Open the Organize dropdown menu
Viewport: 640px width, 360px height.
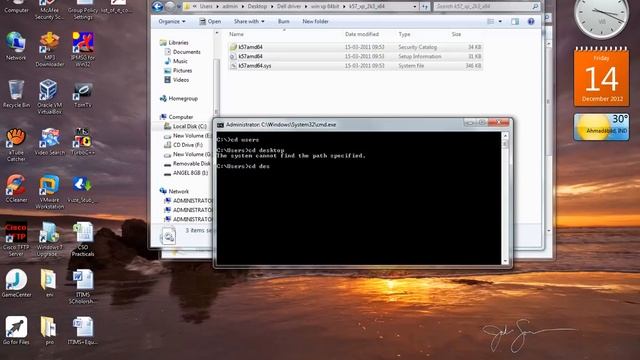click(172, 21)
